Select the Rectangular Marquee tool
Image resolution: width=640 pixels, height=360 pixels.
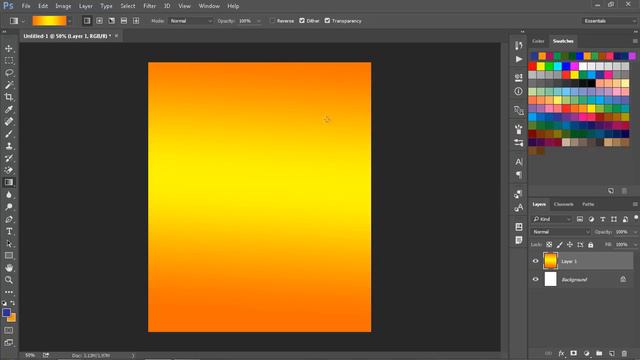pyautogui.click(x=9, y=61)
